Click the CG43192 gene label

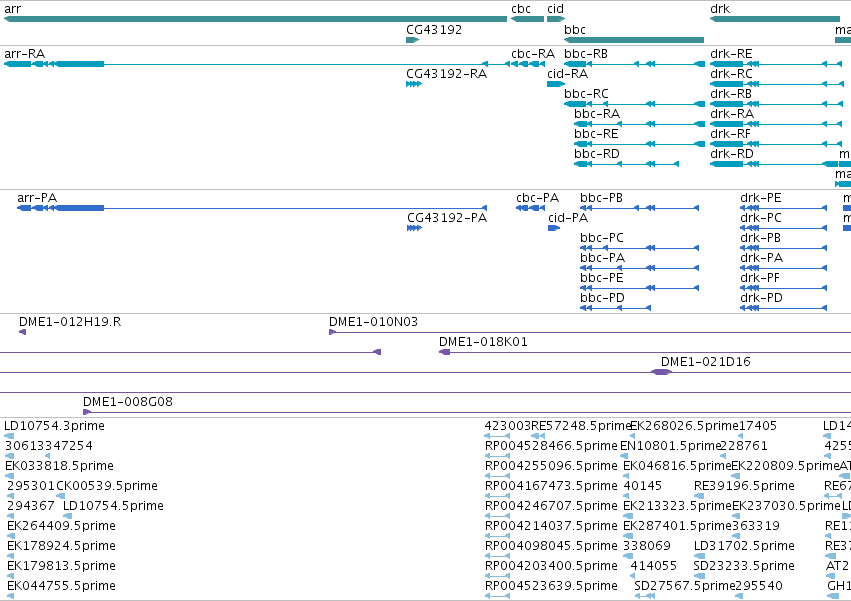coord(434,29)
